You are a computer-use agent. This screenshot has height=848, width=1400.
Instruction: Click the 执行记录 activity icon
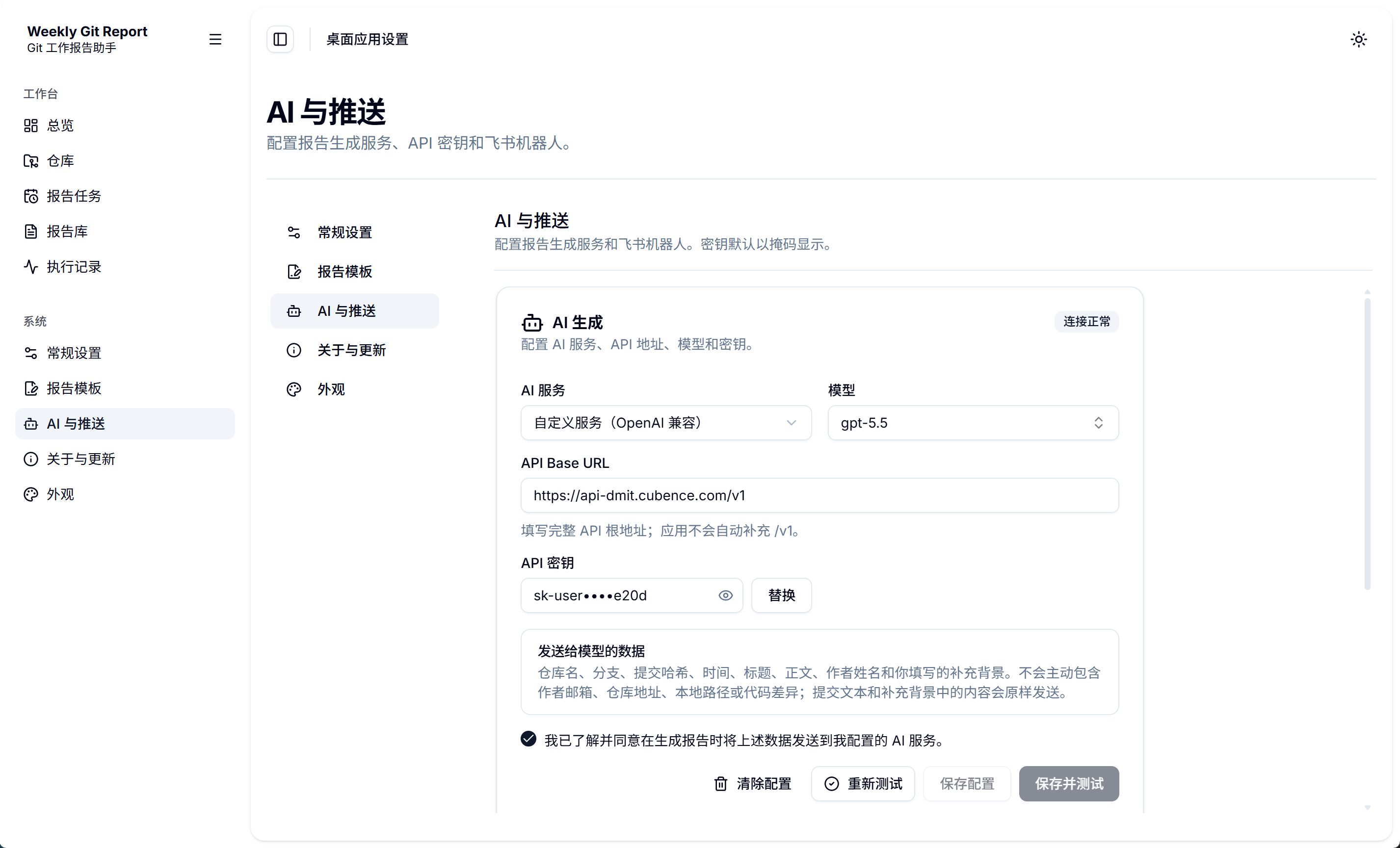31,266
